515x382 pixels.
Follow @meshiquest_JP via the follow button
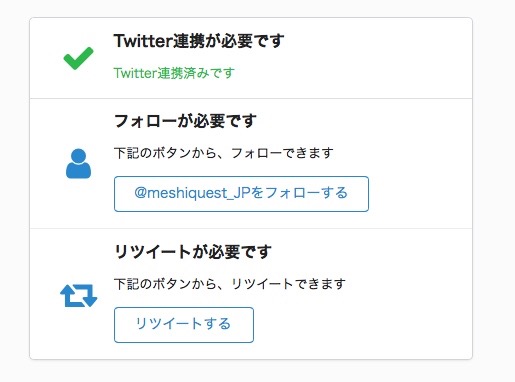click(241, 194)
